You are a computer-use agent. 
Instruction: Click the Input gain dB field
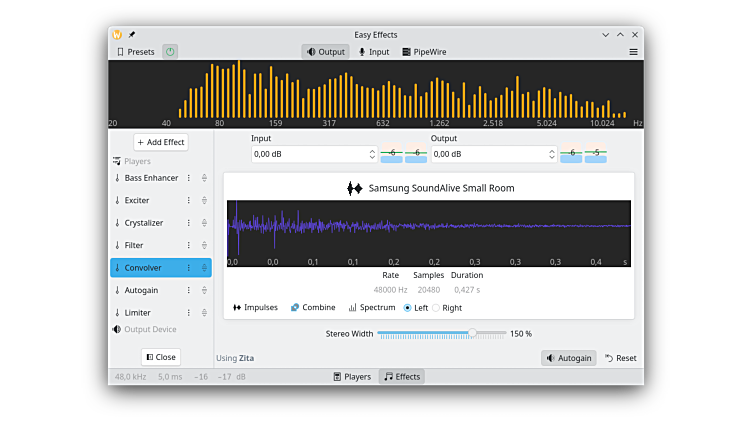click(x=308, y=154)
